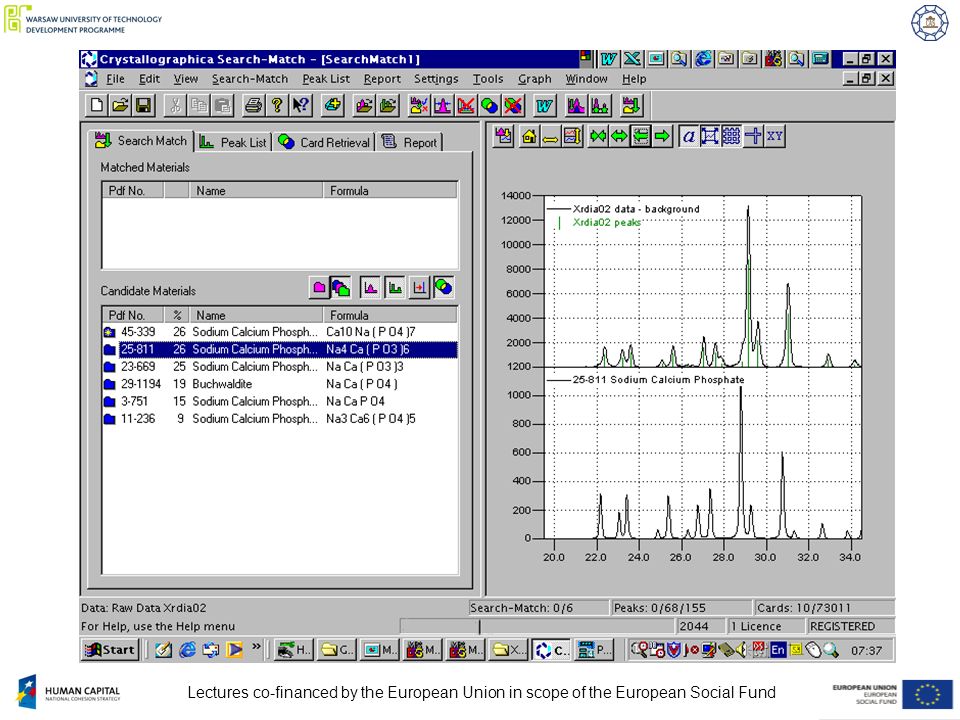Click the % column header in Candidate Materials

[177, 315]
